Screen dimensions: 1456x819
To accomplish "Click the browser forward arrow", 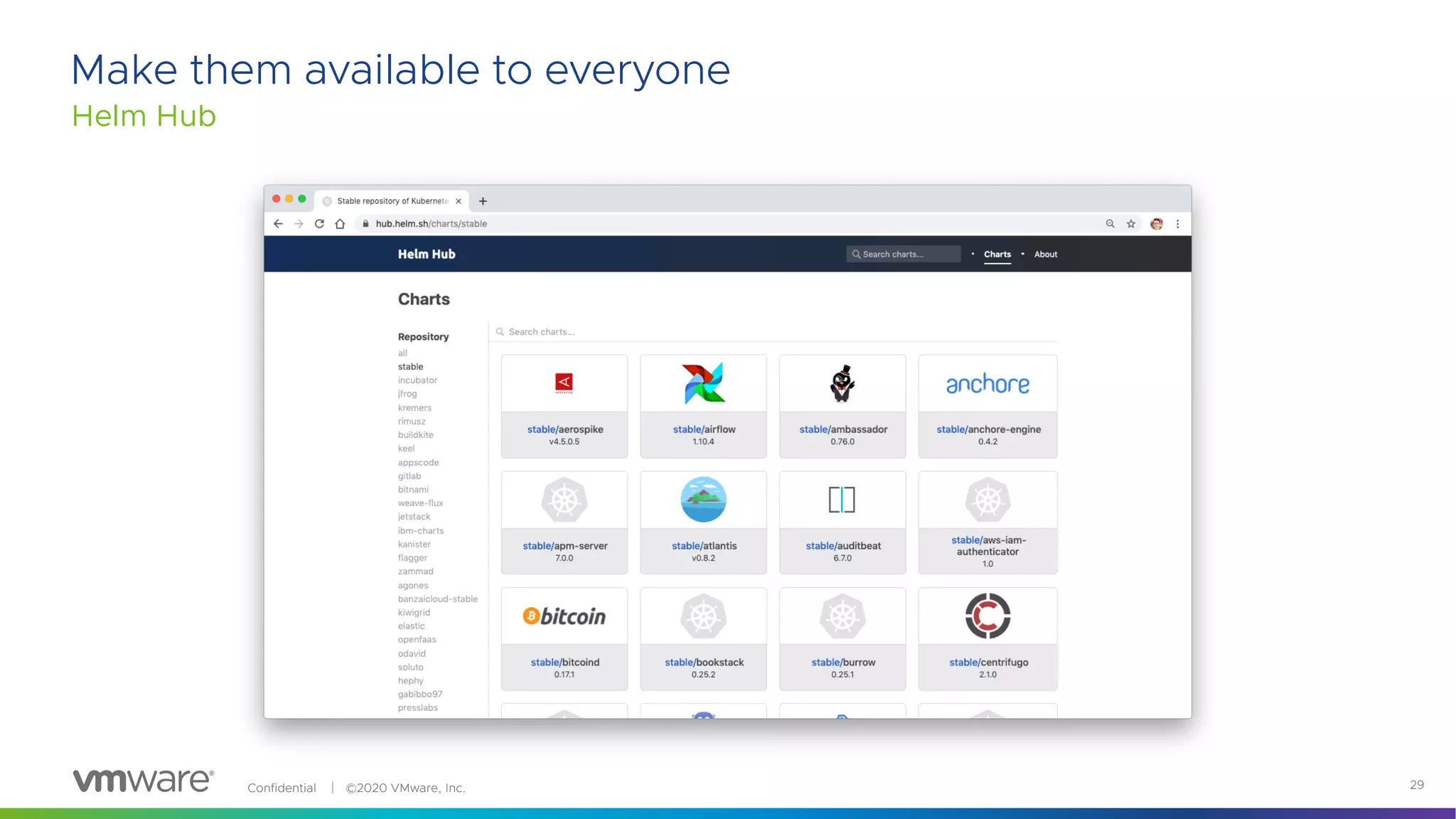I will (x=299, y=224).
